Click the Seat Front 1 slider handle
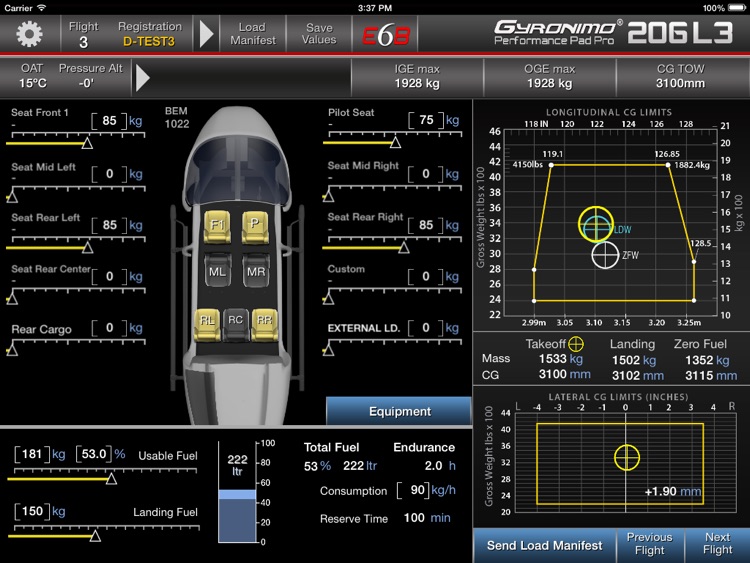The width and height of the screenshot is (750, 563). pyautogui.click(x=87, y=143)
